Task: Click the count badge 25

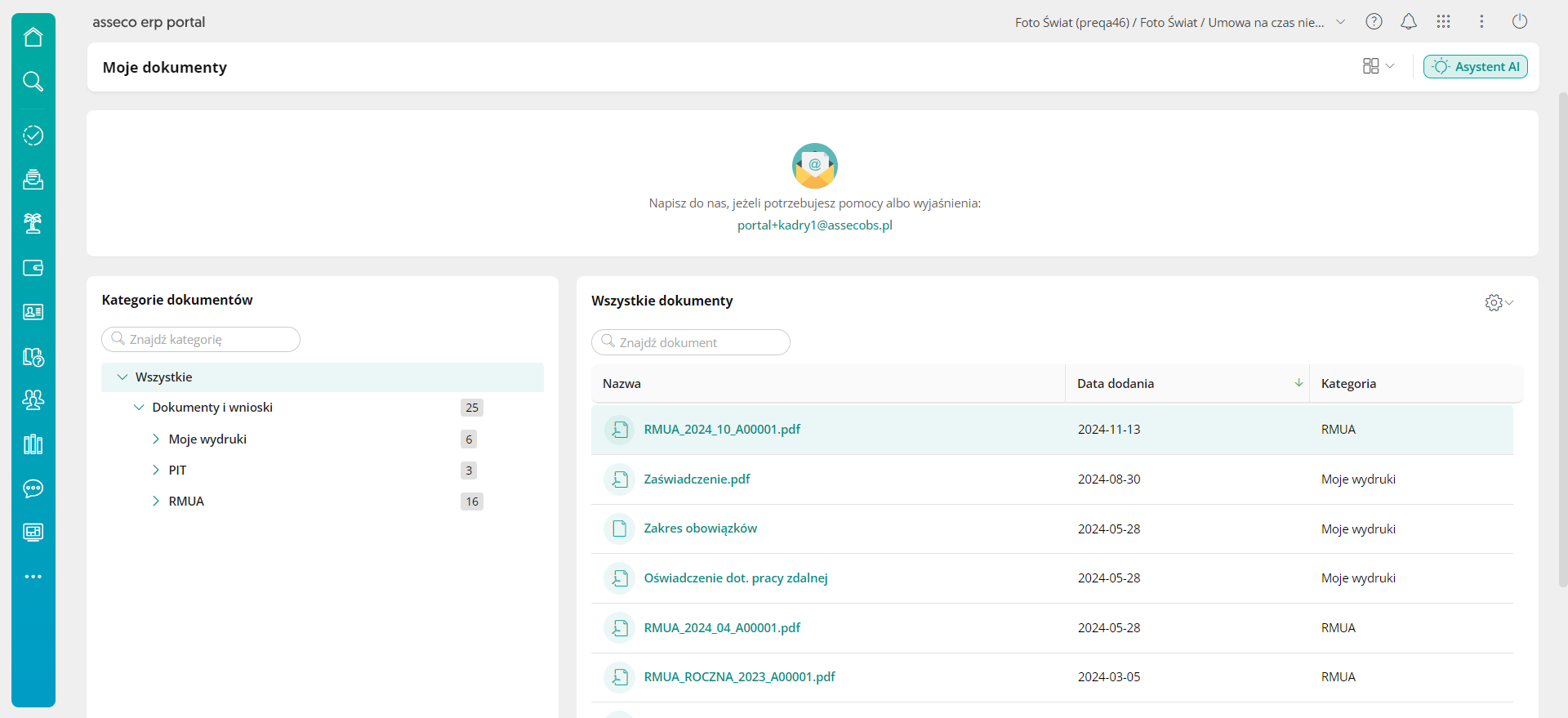Action: coord(472,408)
